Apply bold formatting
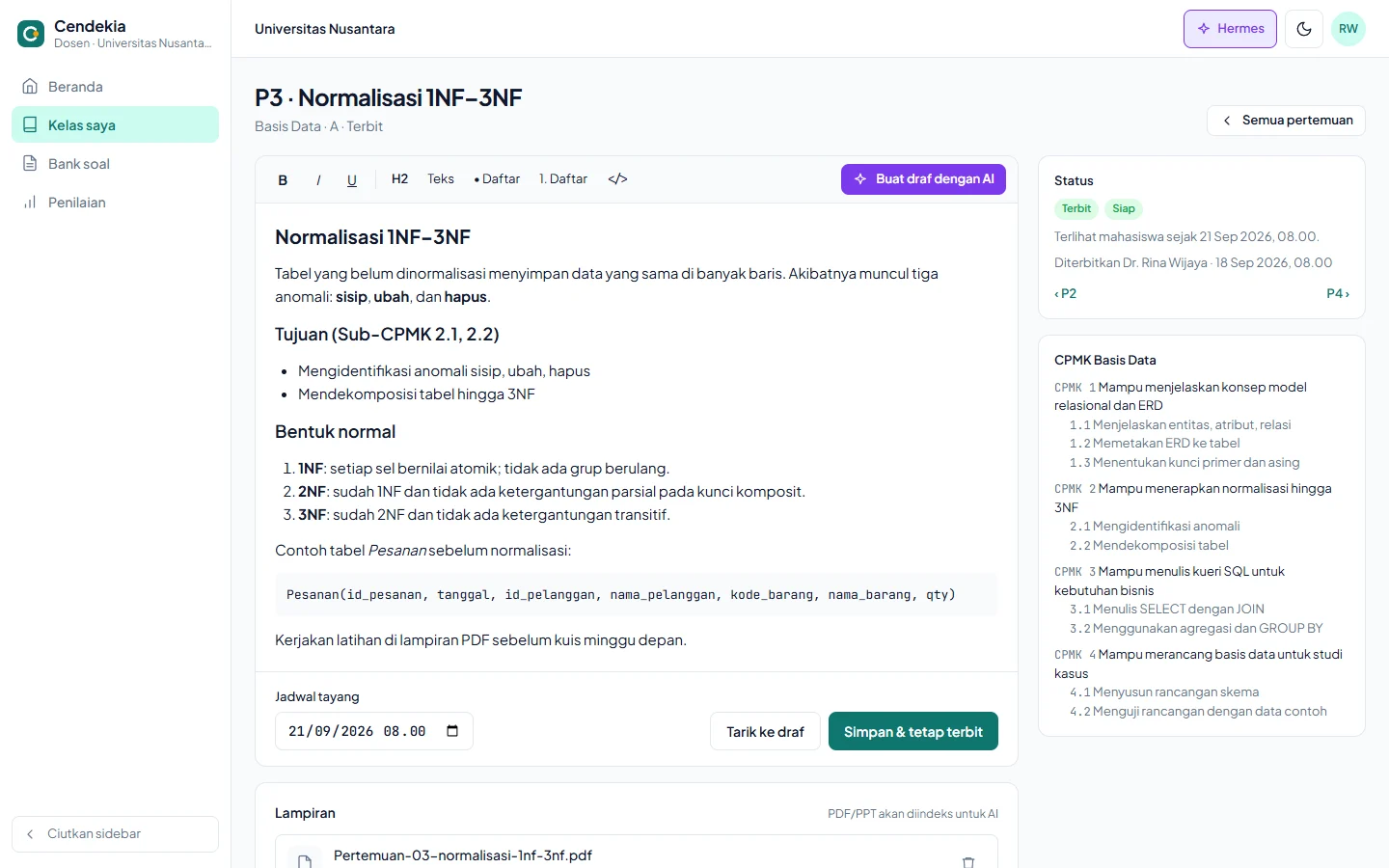 pyautogui.click(x=283, y=179)
